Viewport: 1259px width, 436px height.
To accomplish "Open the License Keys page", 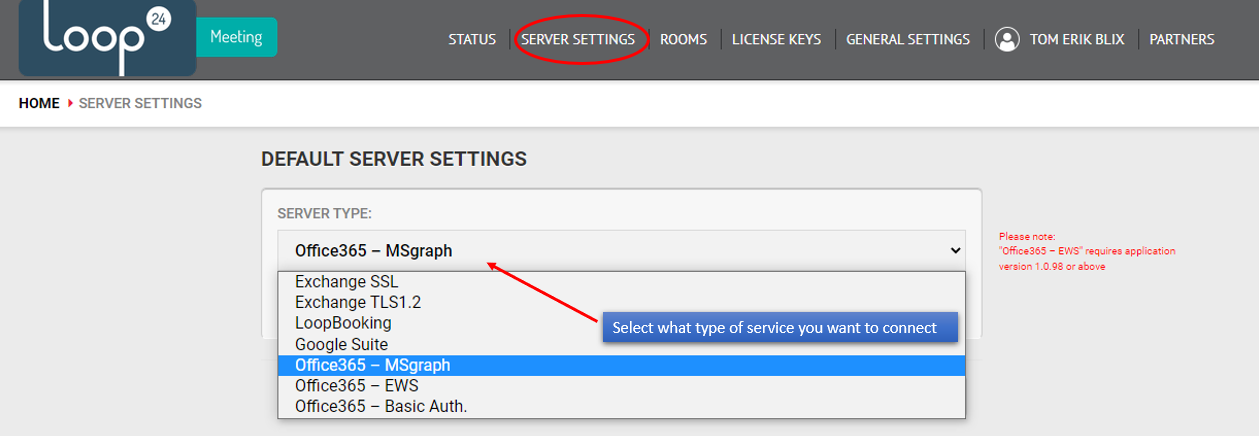I will pos(776,40).
